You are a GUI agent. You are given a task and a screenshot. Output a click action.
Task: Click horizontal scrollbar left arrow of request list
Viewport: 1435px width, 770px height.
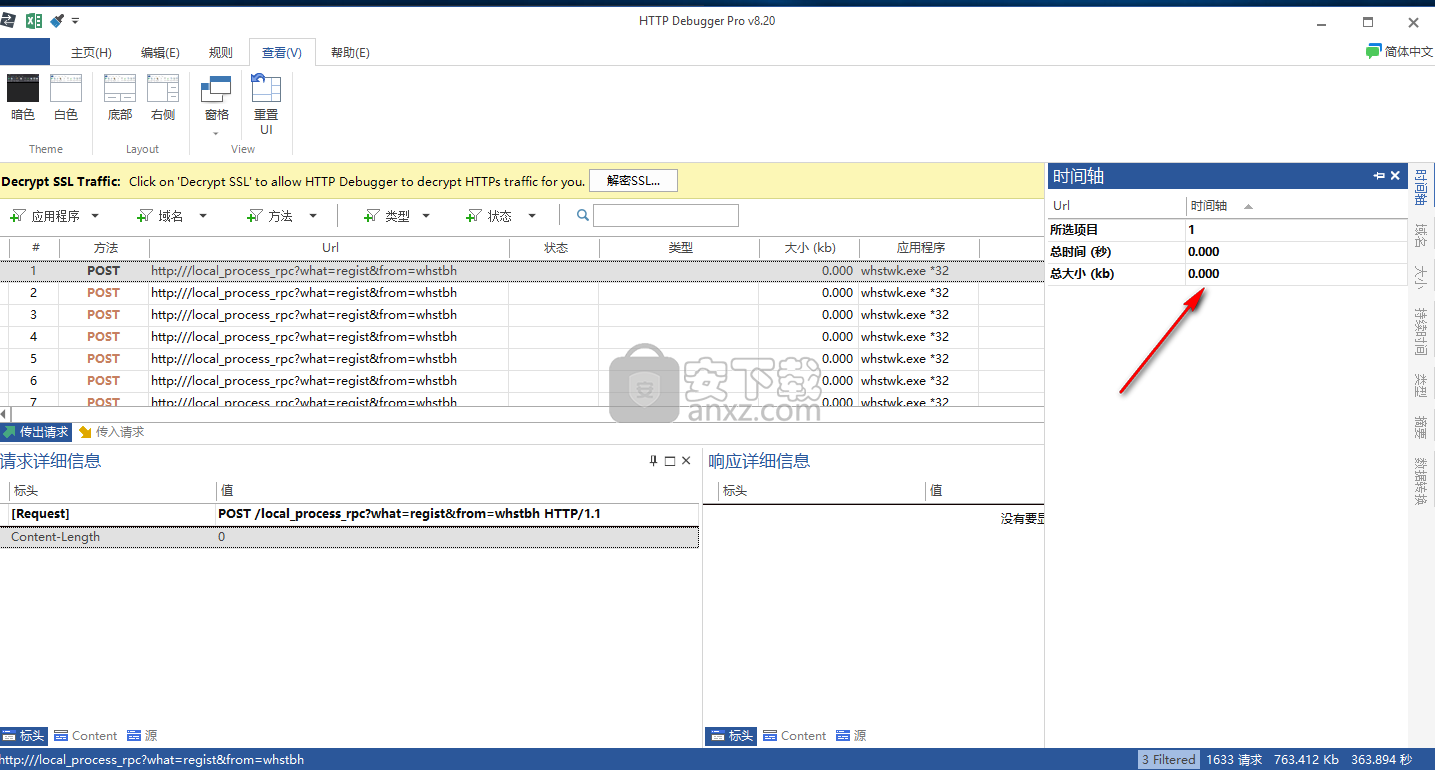pyautogui.click(x=4, y=414)
